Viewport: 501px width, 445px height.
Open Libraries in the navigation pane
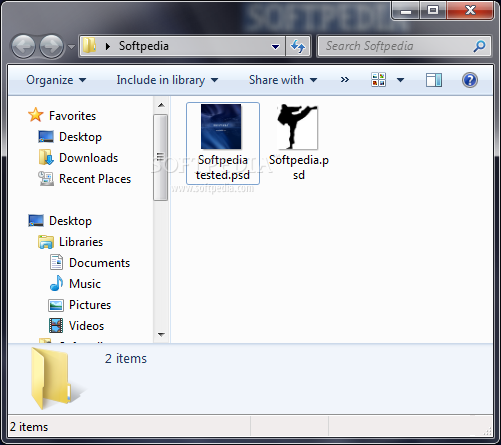(x=81, y=242)
